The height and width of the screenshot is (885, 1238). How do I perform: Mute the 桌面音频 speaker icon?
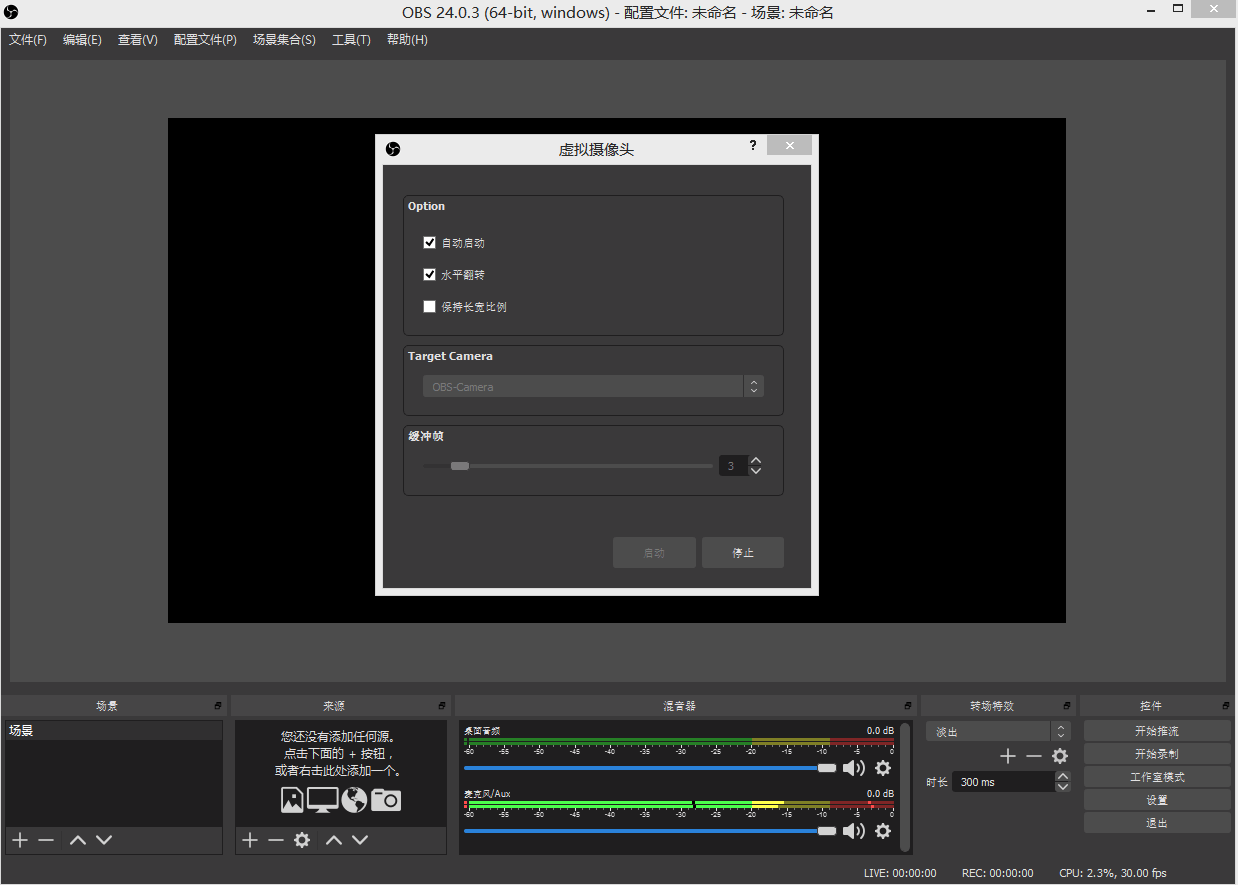(853, 768)
